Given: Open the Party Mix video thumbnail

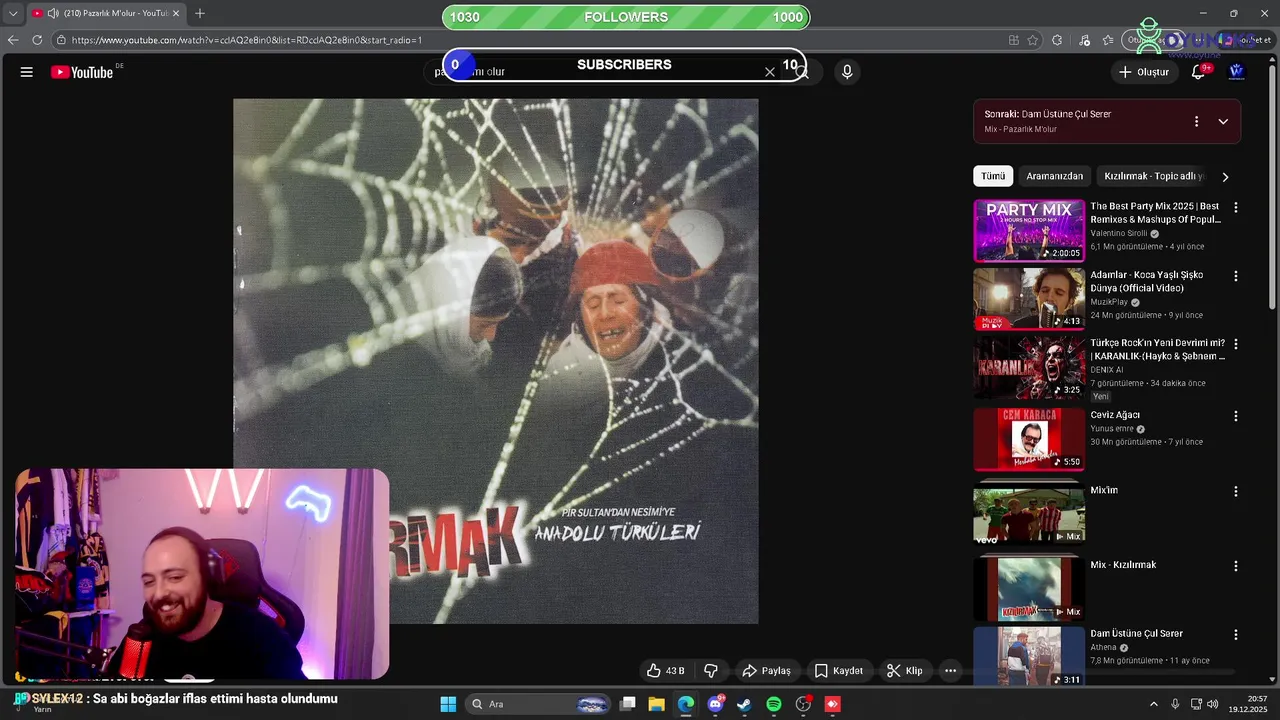Looking at the screenshot, I should [x=1029, y=230].
